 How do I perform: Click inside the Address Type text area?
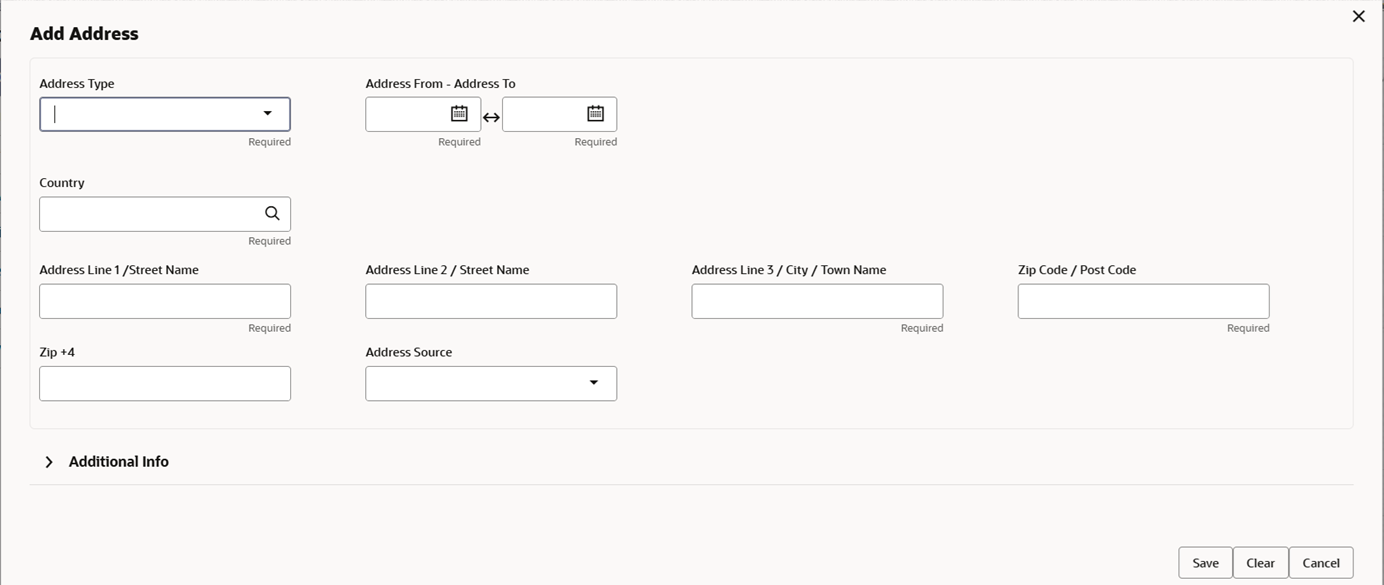point(145,114)
